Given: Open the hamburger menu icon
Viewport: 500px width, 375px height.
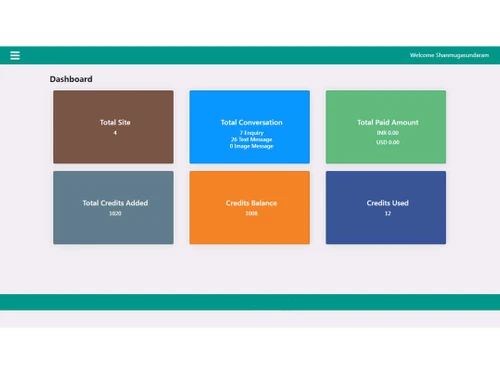Looking at the screenshot, I should click(x=15, y=55).
